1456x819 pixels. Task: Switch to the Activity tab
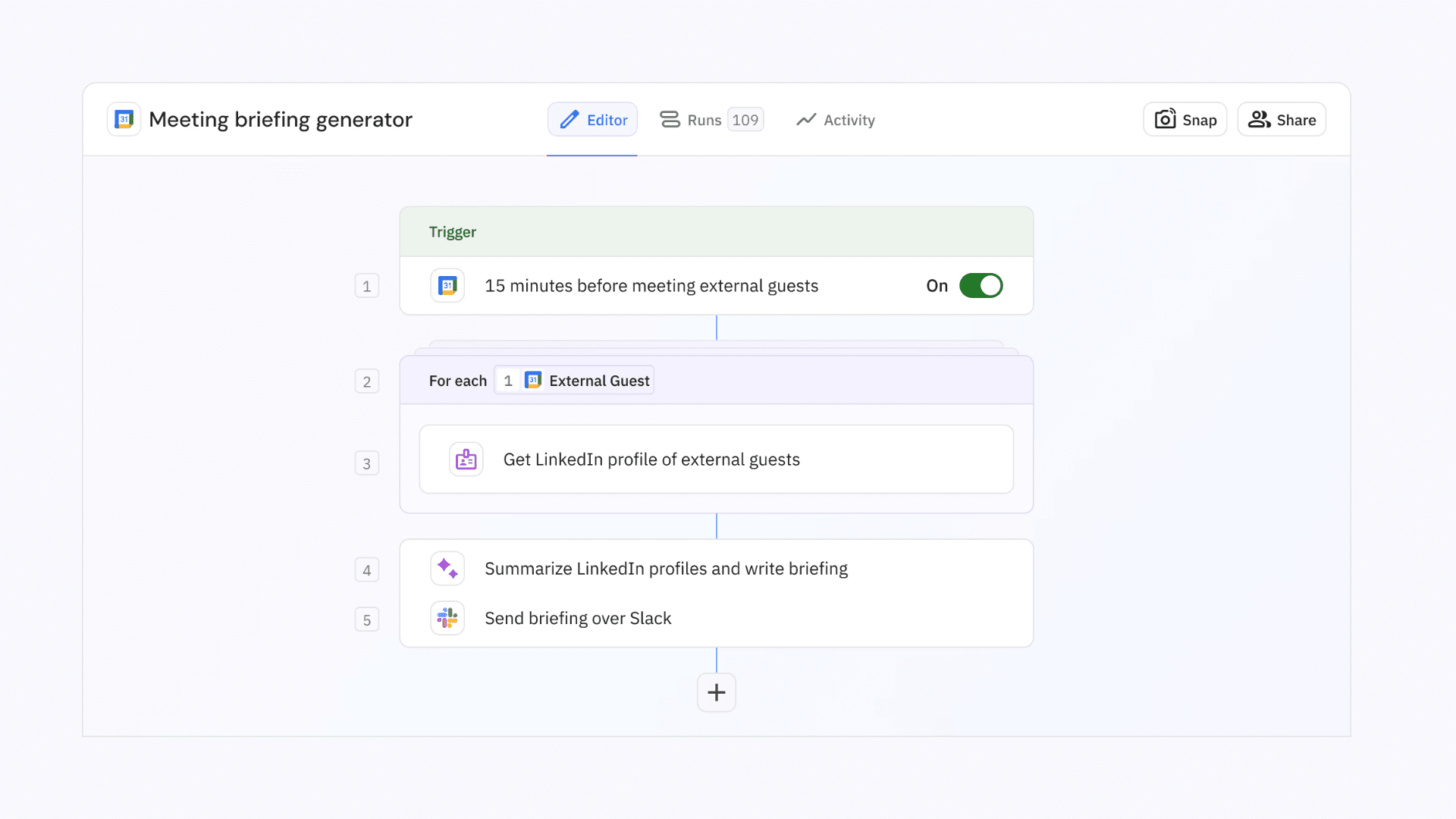click(x=835, y=119)
